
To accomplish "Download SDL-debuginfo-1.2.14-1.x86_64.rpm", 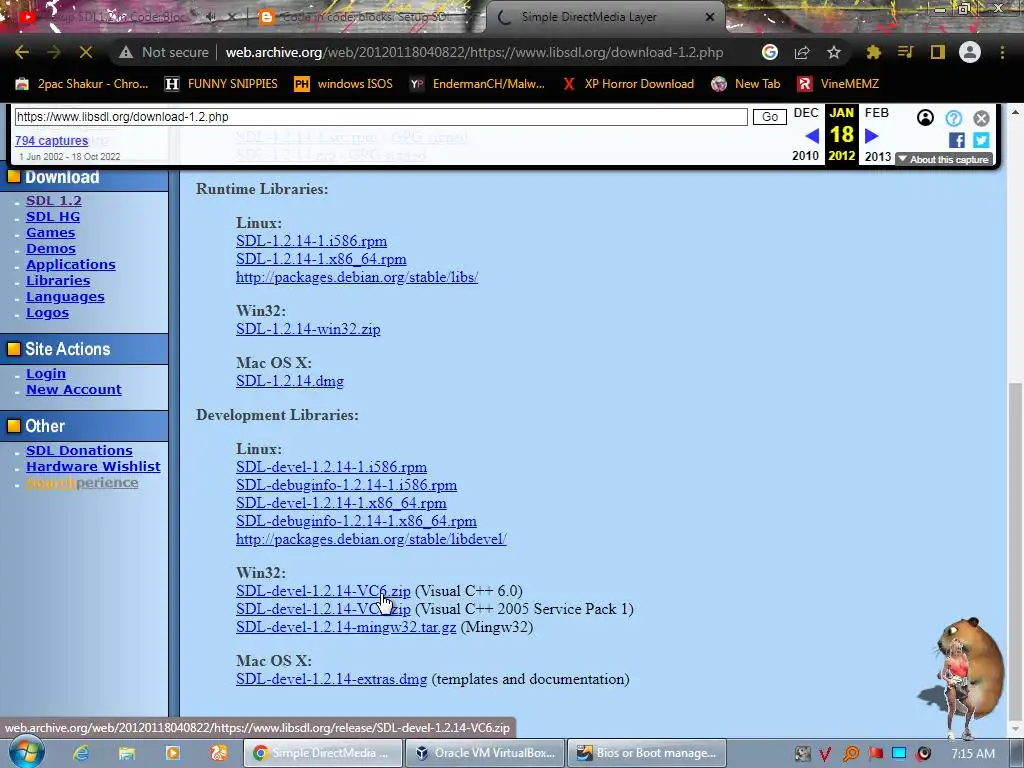I will [357, 521].
